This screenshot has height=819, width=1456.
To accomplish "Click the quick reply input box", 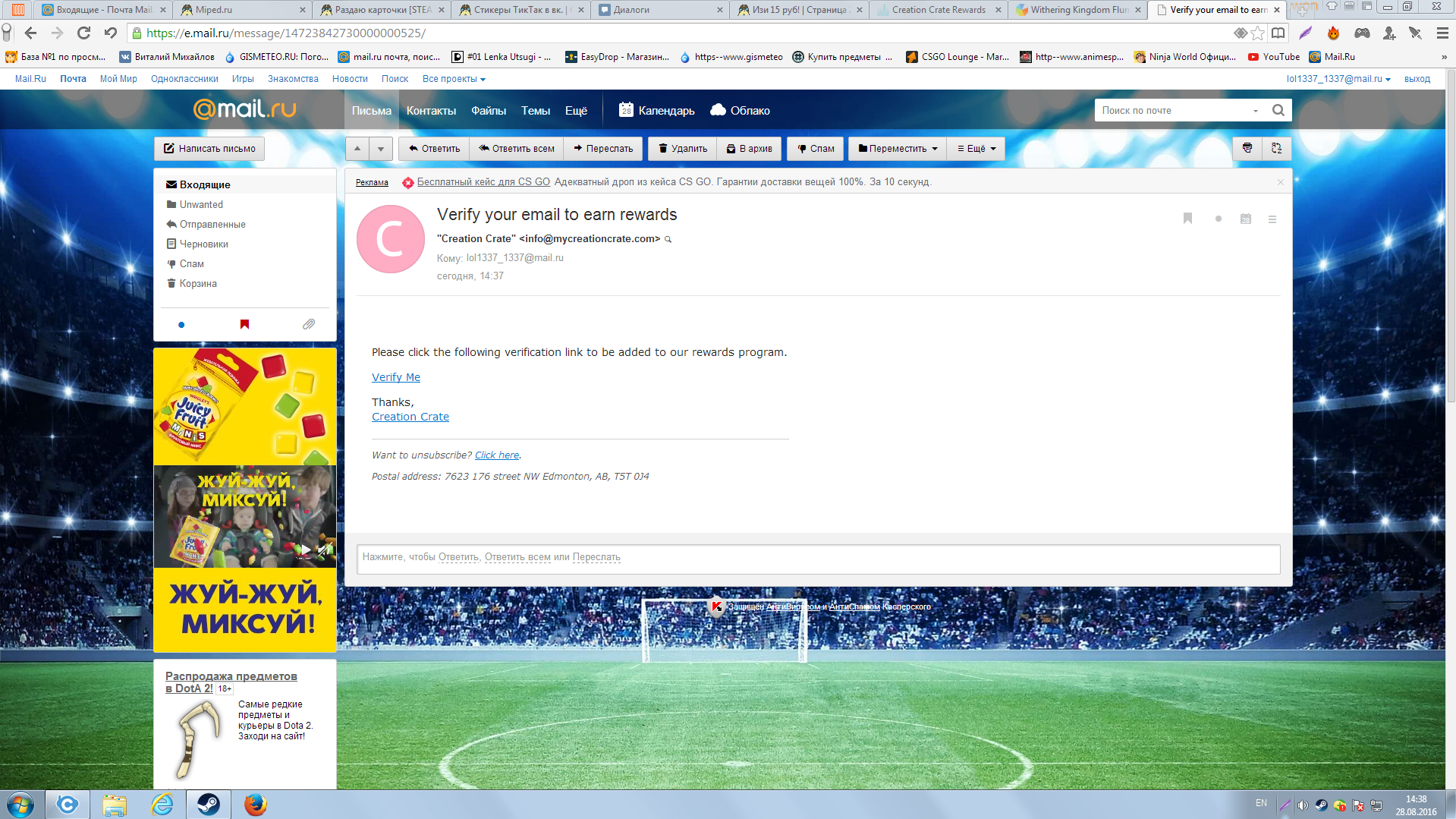I will point(818,558).
